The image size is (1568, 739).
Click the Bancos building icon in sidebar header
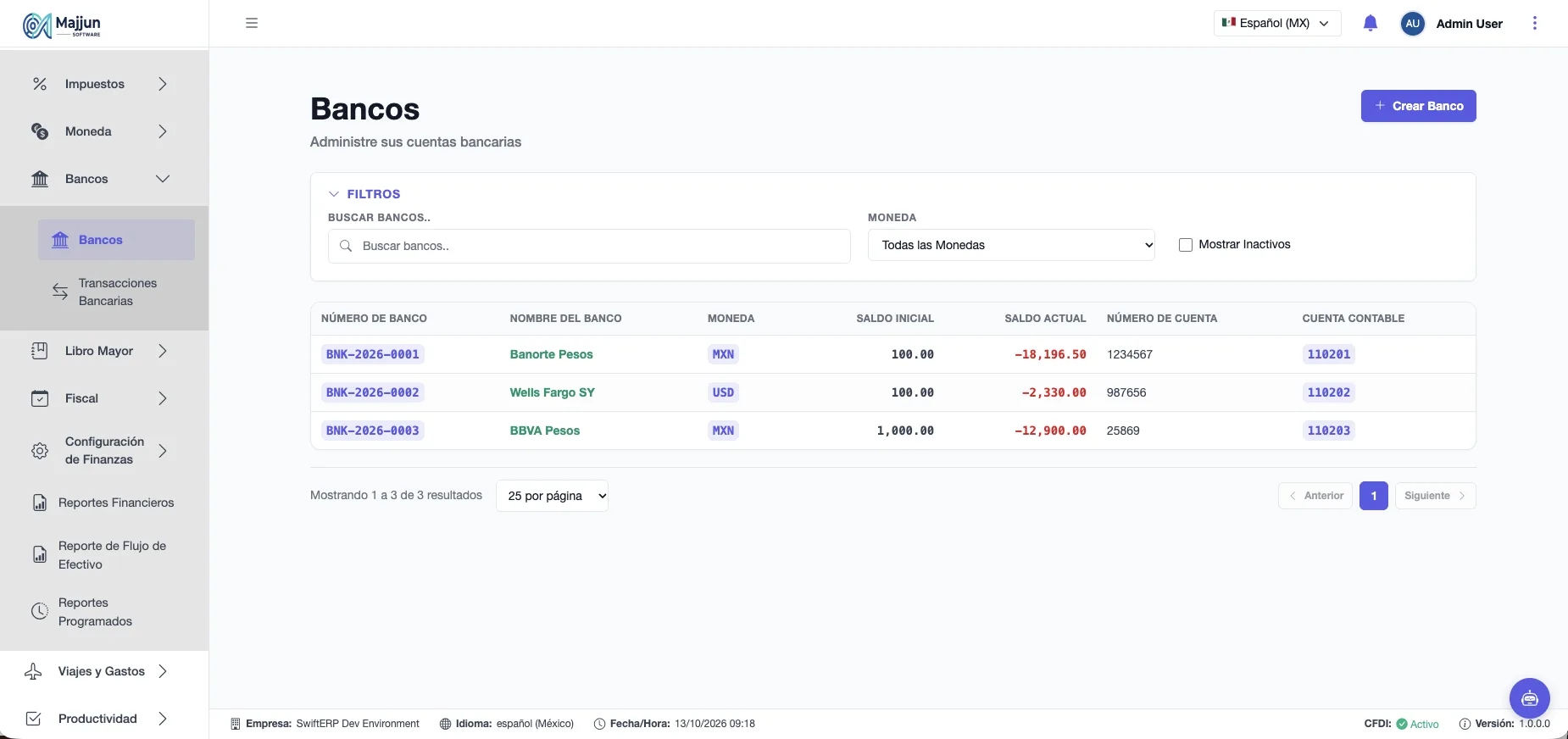(x=40, y=179)
